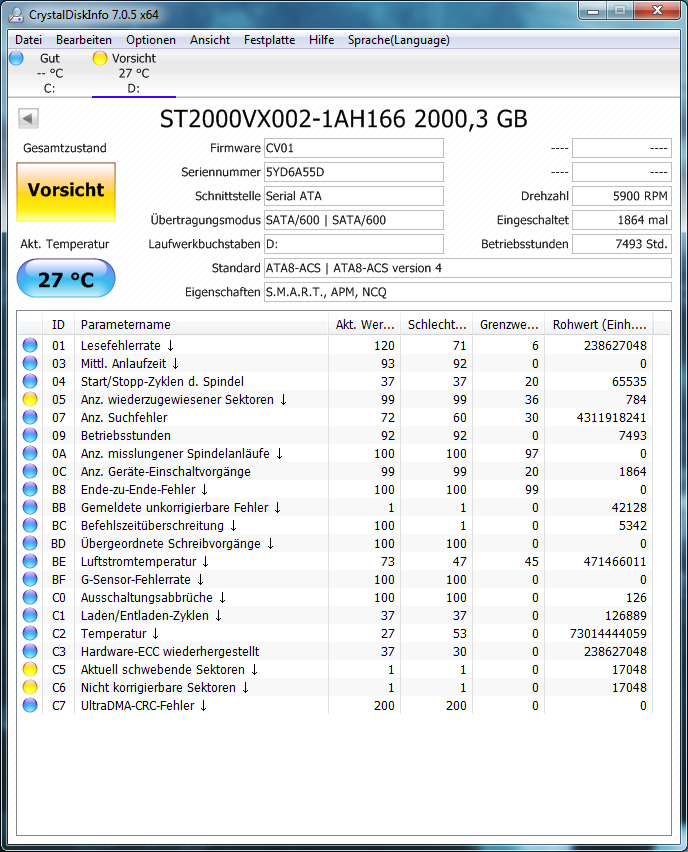Open the Datei menu

click(x=28, y=40)
